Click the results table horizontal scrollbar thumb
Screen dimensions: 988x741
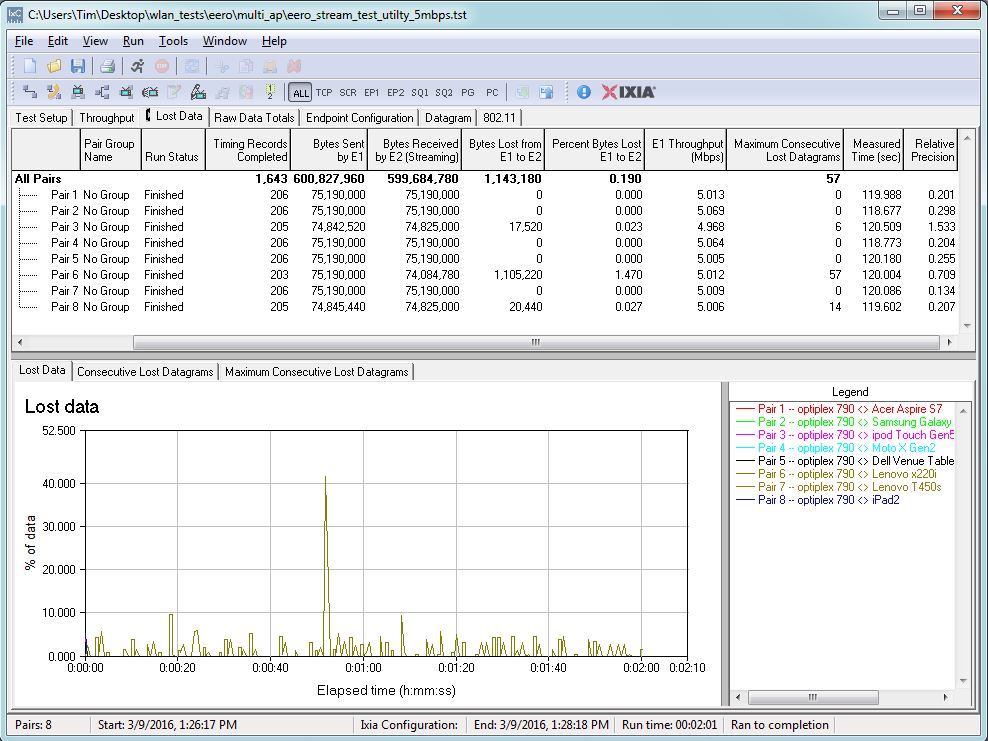coord(536,342)
